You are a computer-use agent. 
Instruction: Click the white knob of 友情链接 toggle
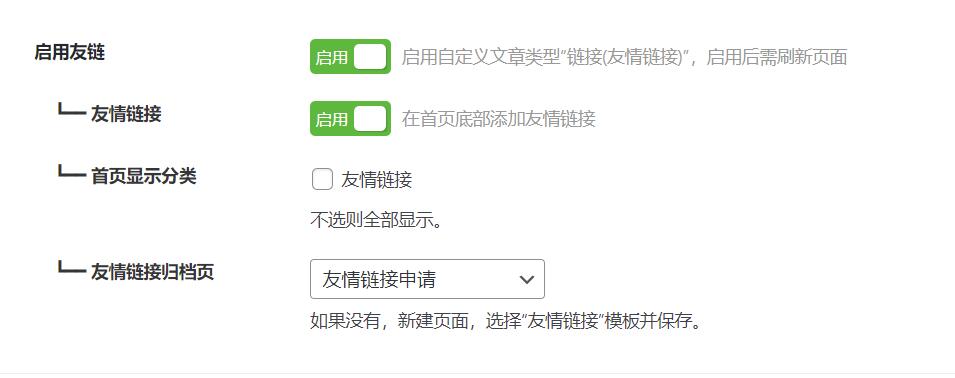pos(370,118)
